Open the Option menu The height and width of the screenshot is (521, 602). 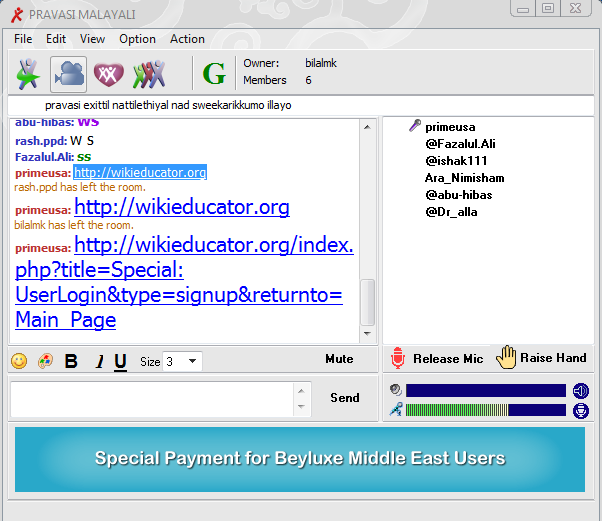(x=137, y=39)
